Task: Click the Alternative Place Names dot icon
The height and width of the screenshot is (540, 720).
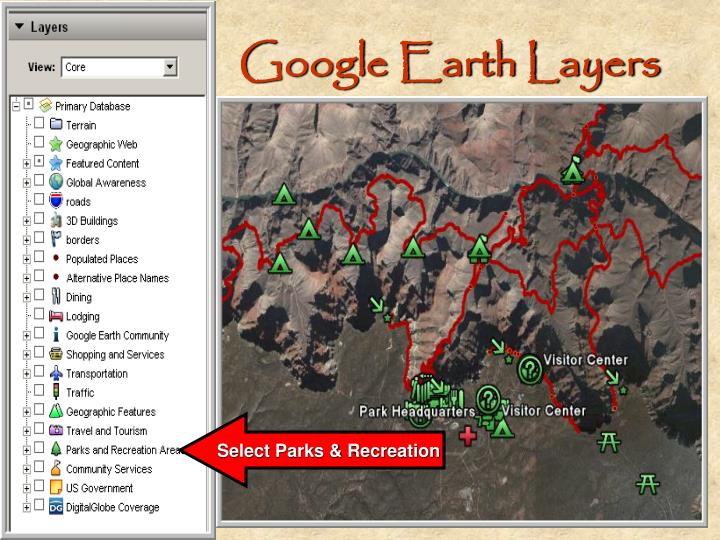Action: pyautogui.click(x=56, y=277)
